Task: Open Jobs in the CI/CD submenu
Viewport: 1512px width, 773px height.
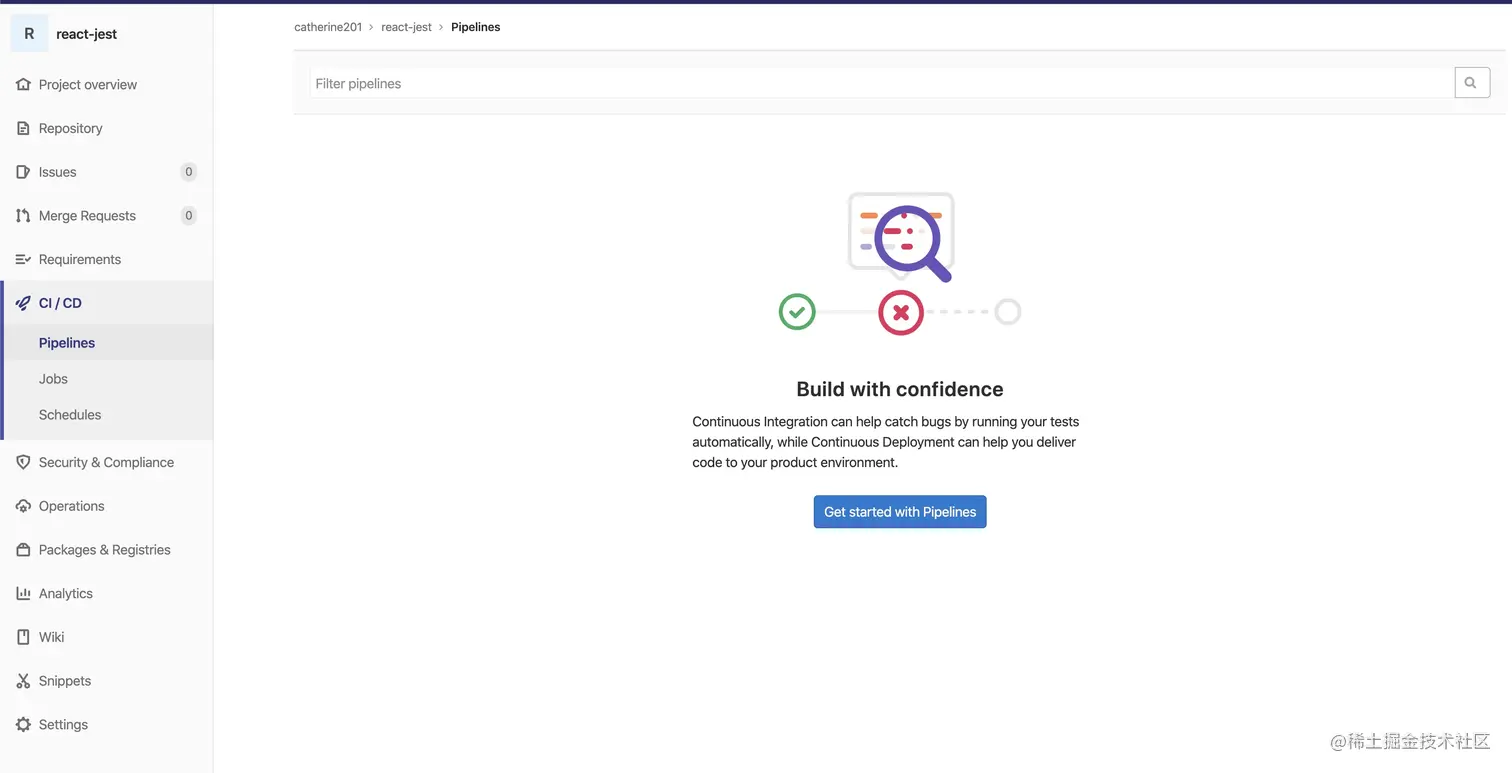Action: coord(53,379)
